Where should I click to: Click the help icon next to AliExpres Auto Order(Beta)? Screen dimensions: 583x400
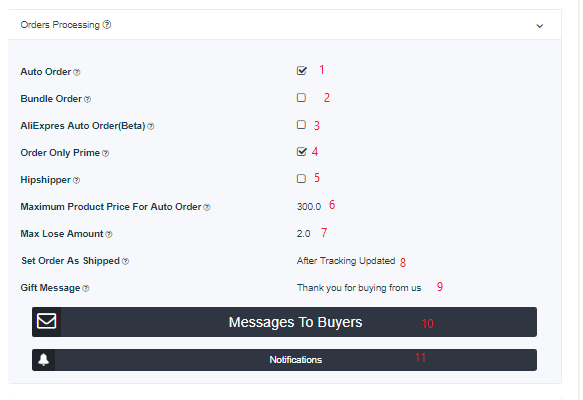click(151, 127)
